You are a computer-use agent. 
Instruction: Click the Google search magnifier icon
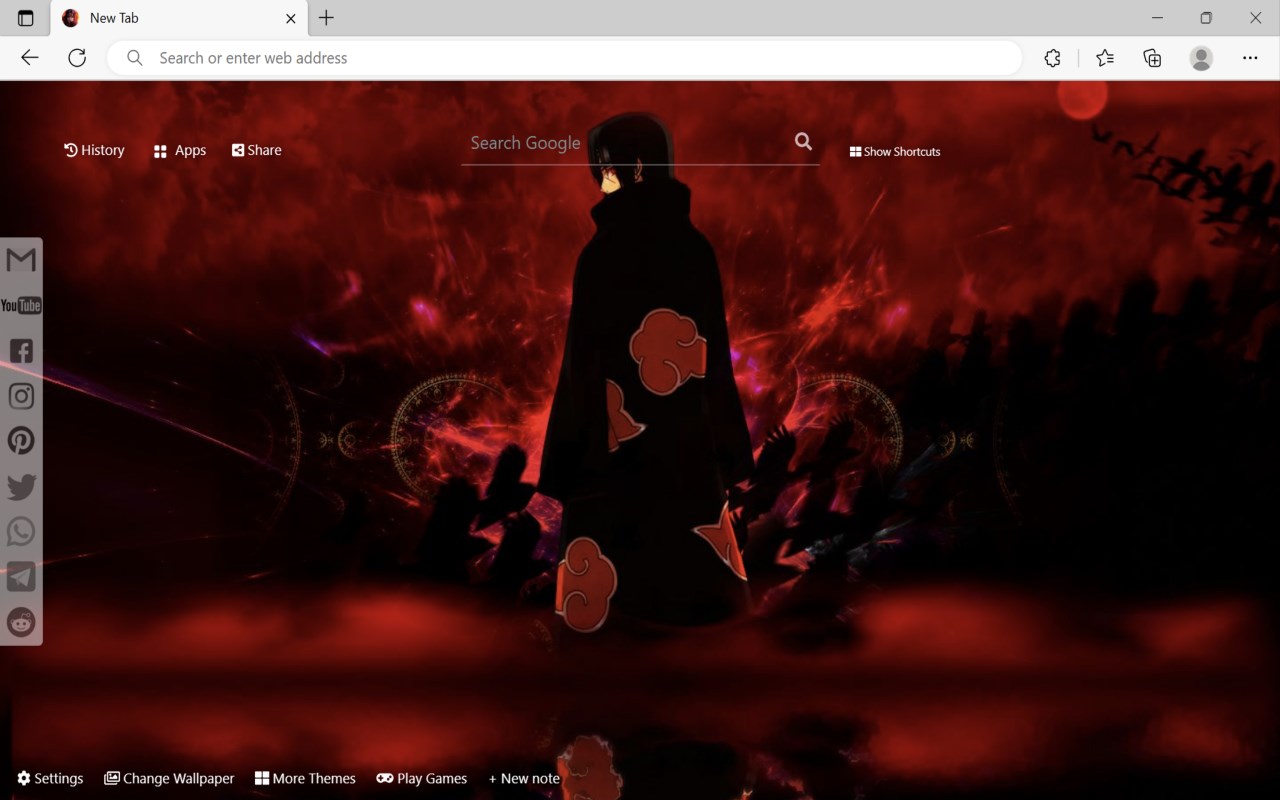803,142
